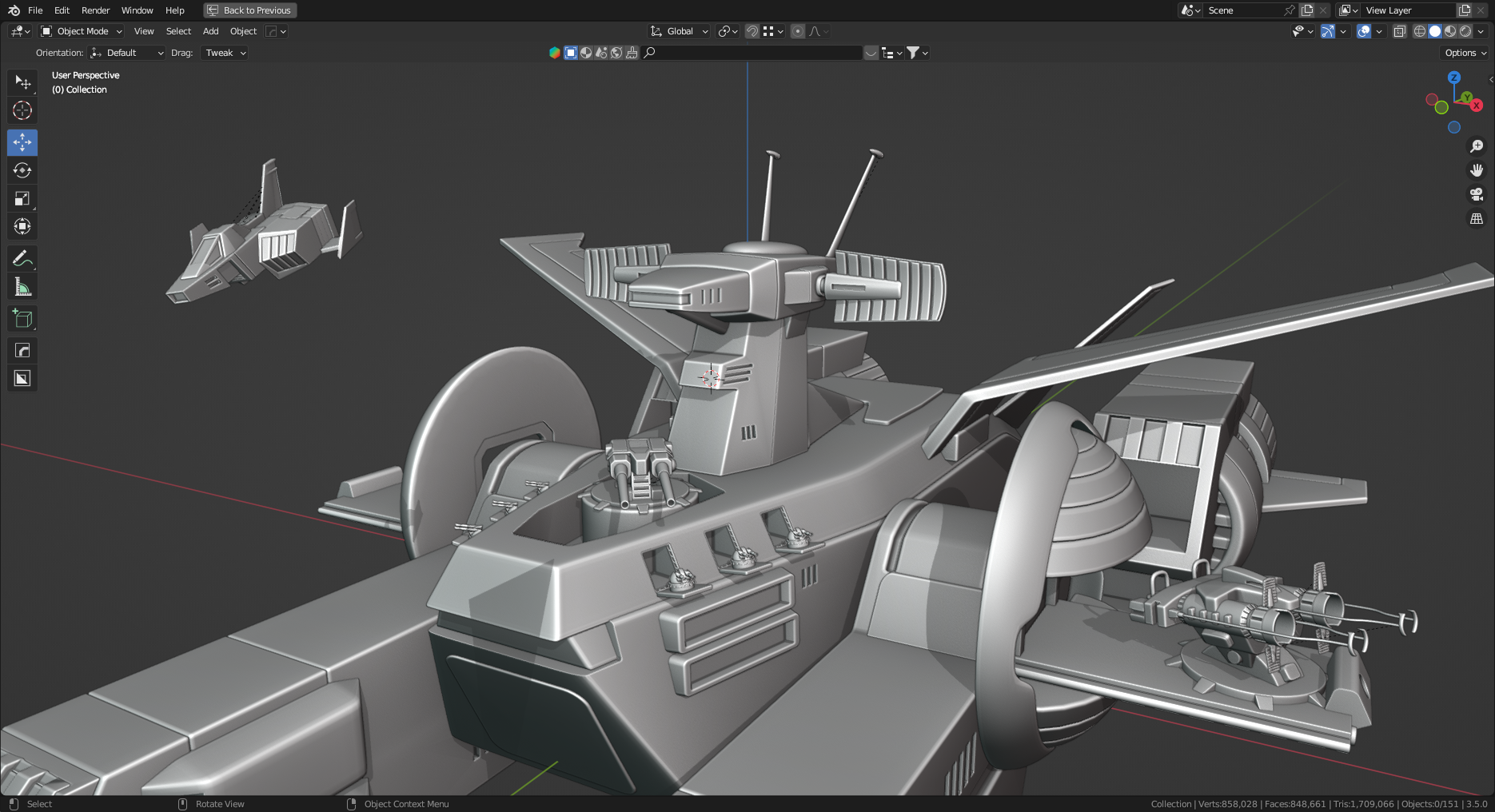1495x812 pixels.
Task: Open the Global transform orientation dropdown
Action: coord(679,31)
